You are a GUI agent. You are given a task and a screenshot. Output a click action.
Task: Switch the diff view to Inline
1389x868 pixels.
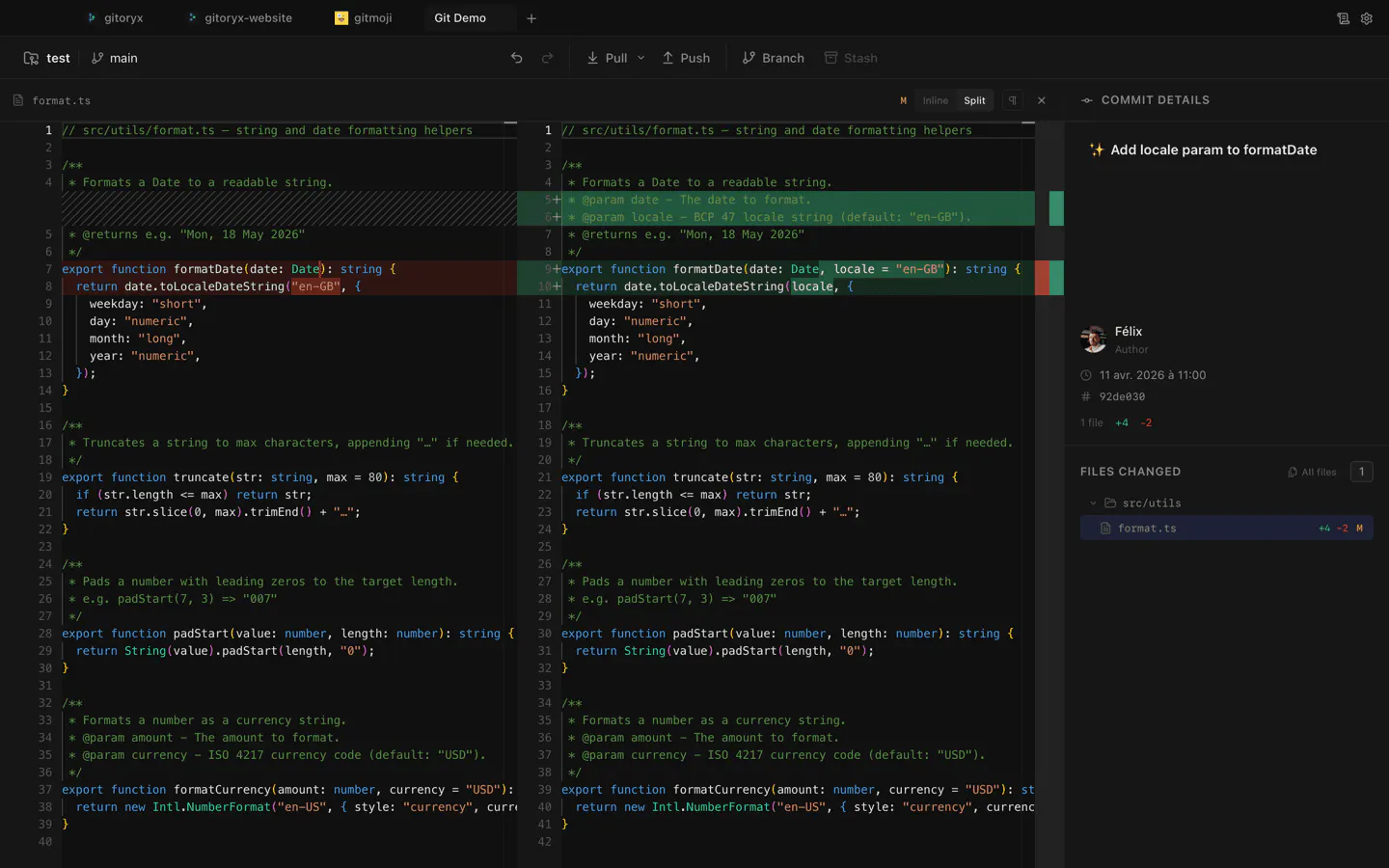click(935, 100)
